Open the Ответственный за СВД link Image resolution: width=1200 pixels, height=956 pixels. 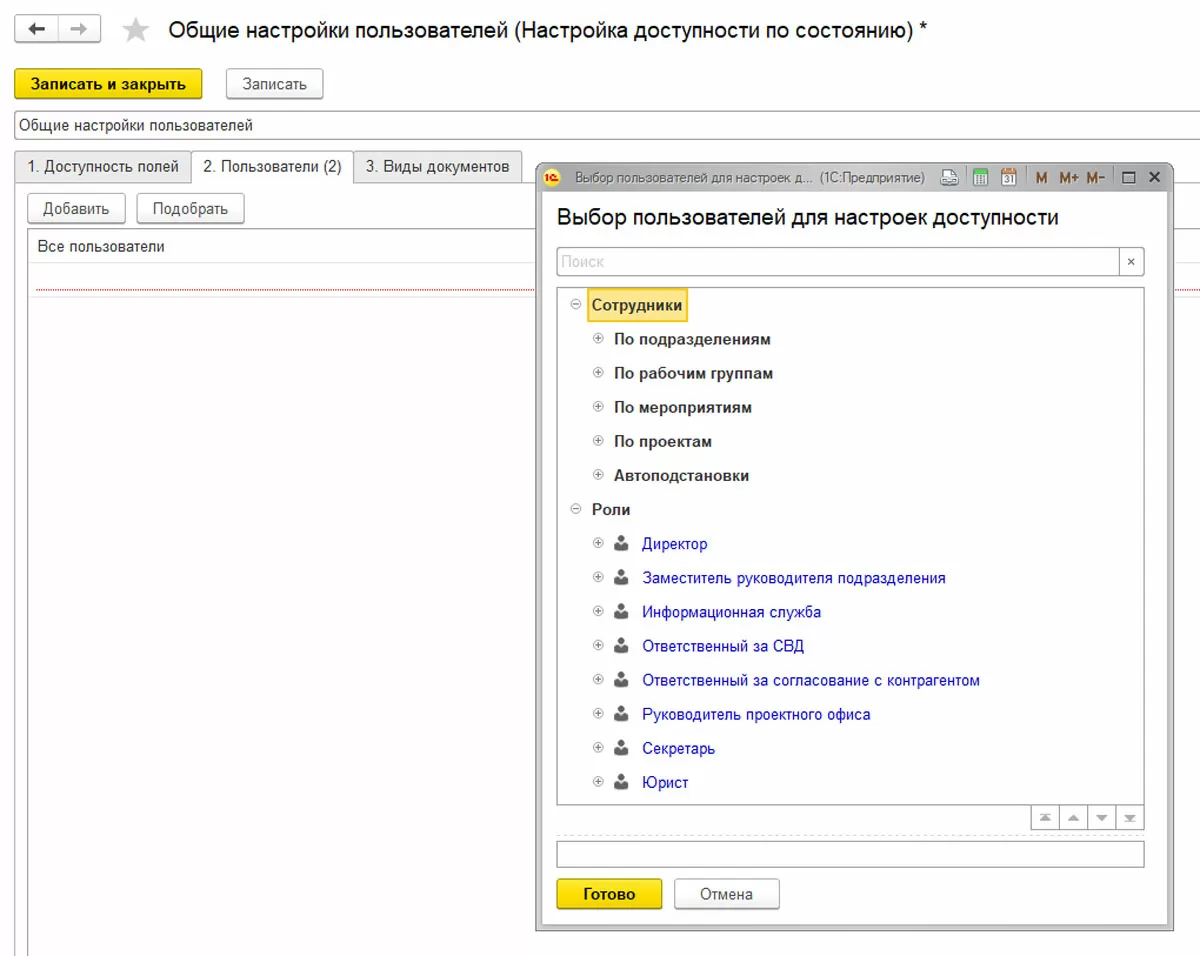723,646
